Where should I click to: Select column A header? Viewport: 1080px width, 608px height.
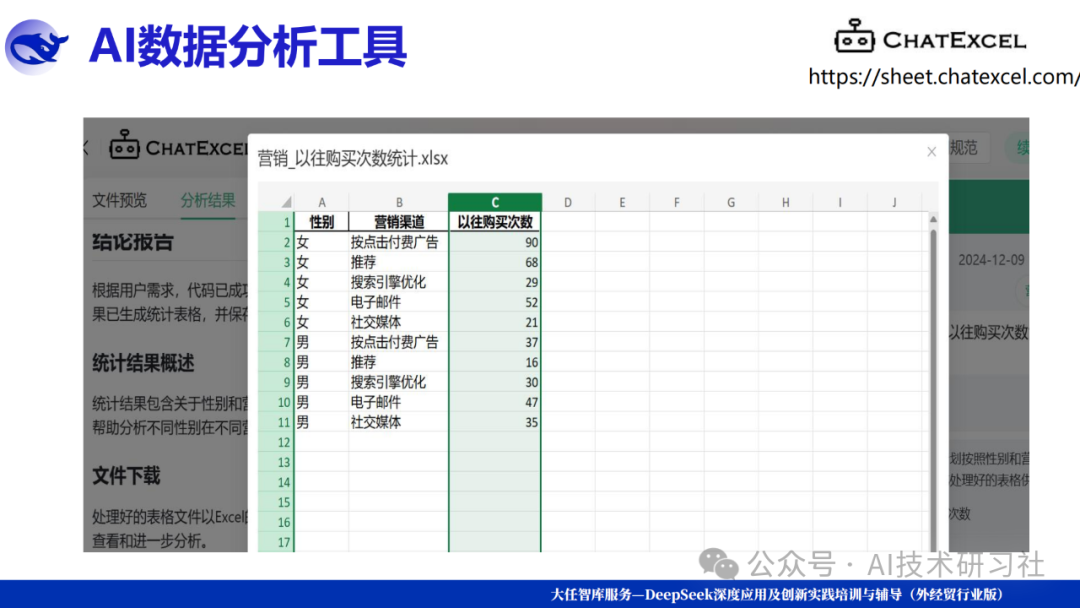click(x=321, y=202)
